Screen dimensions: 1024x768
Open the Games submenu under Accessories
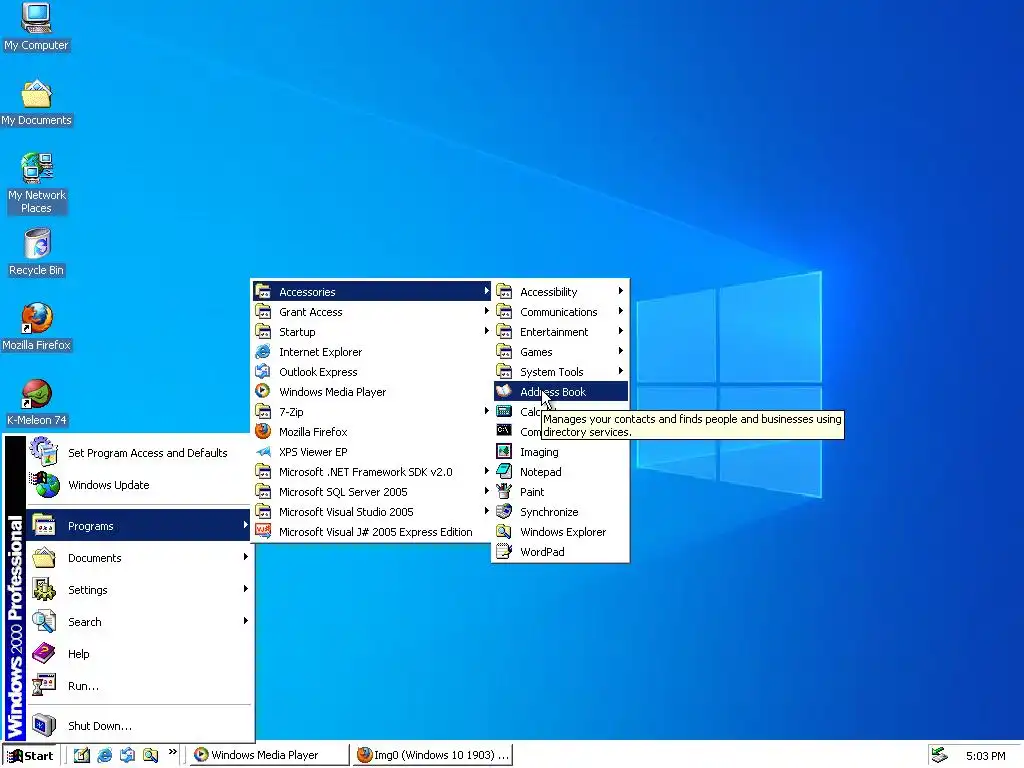(x=560, y=351)
